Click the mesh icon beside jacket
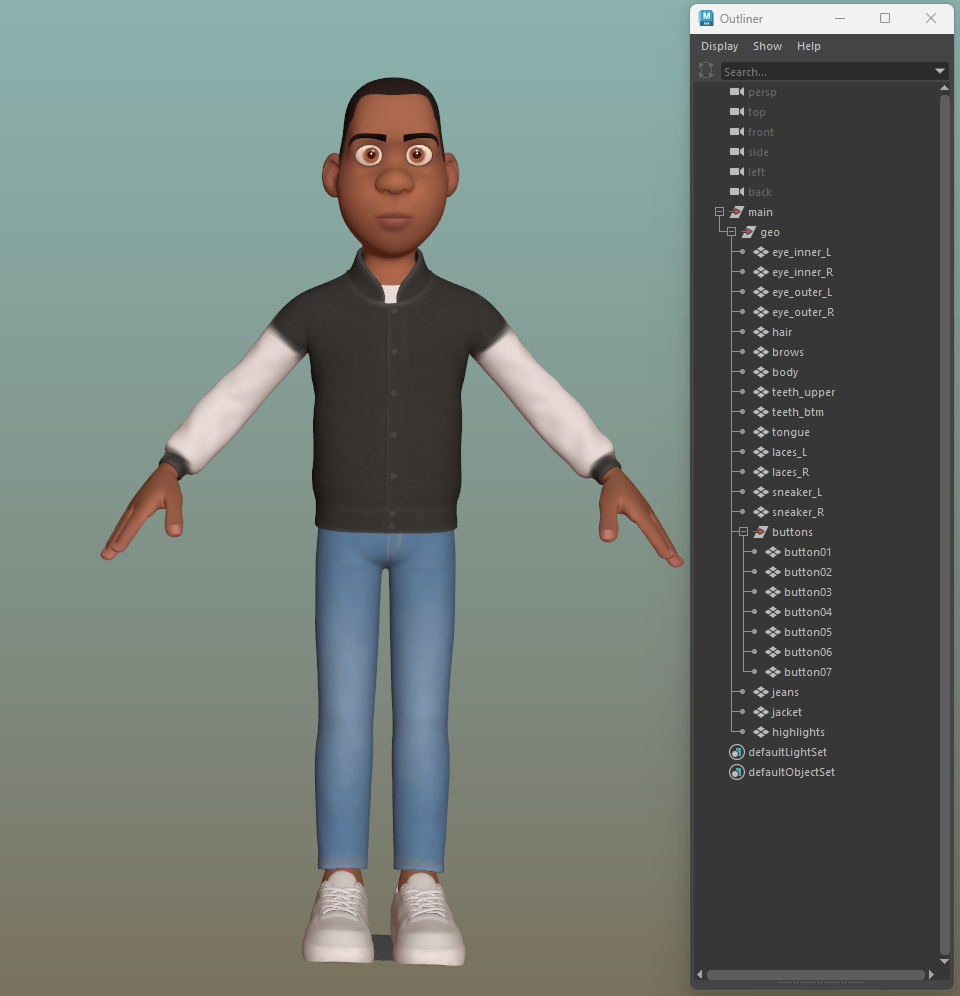This screenshot has width=960, height=996. [x=761, y=712]
